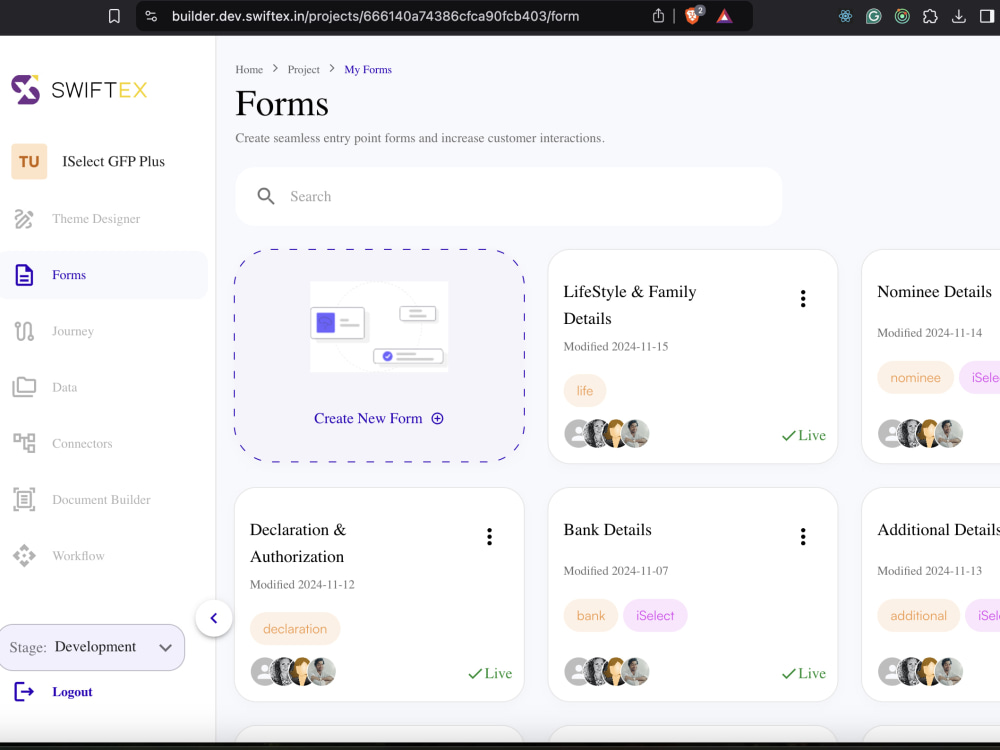Click the share icon in address bar
Viewport: 1000px width, 750px height.
(x=658, y=16)
